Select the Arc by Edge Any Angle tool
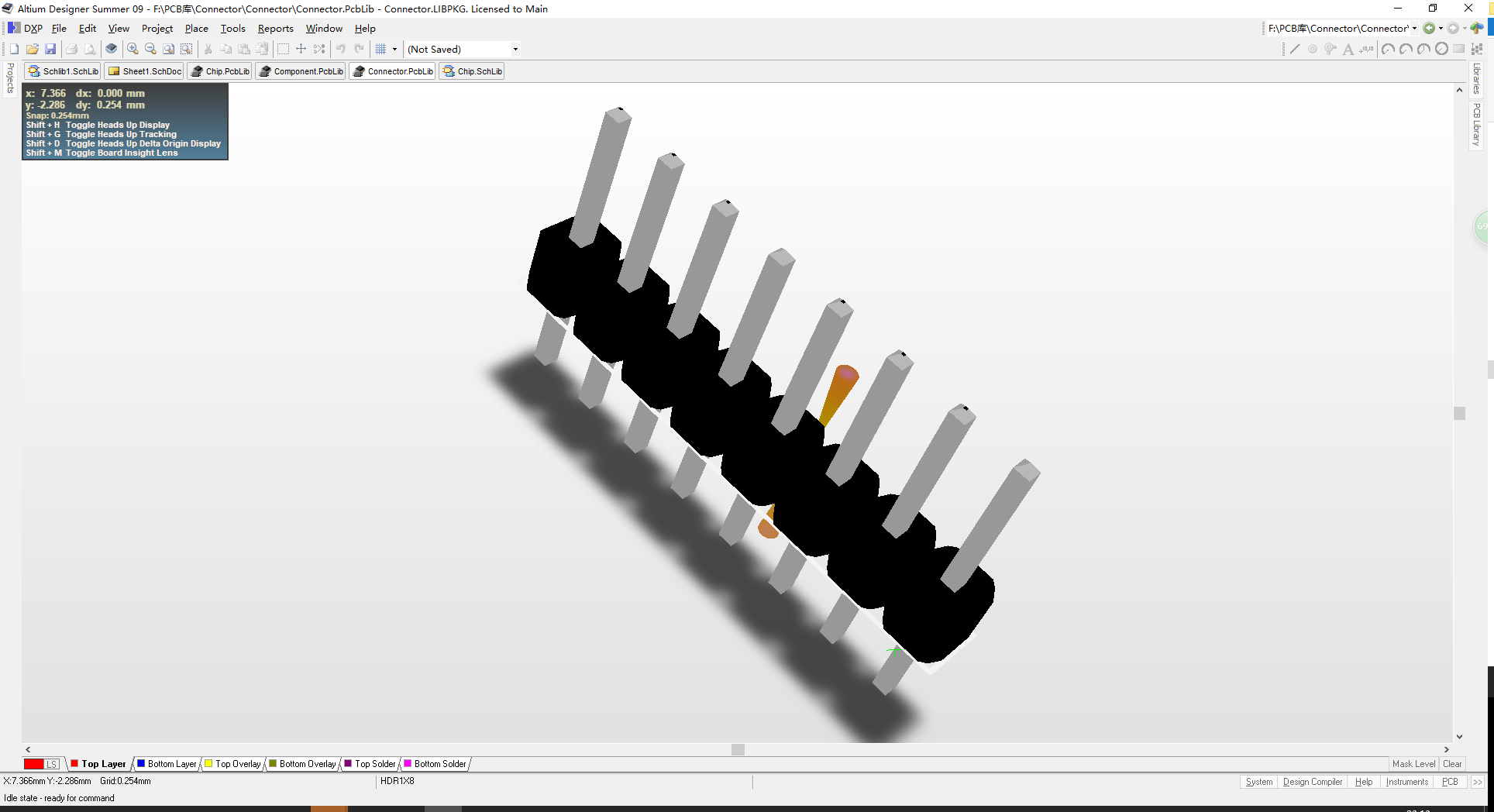This screenshot has width=1494, height=812. click(1423, 49)
